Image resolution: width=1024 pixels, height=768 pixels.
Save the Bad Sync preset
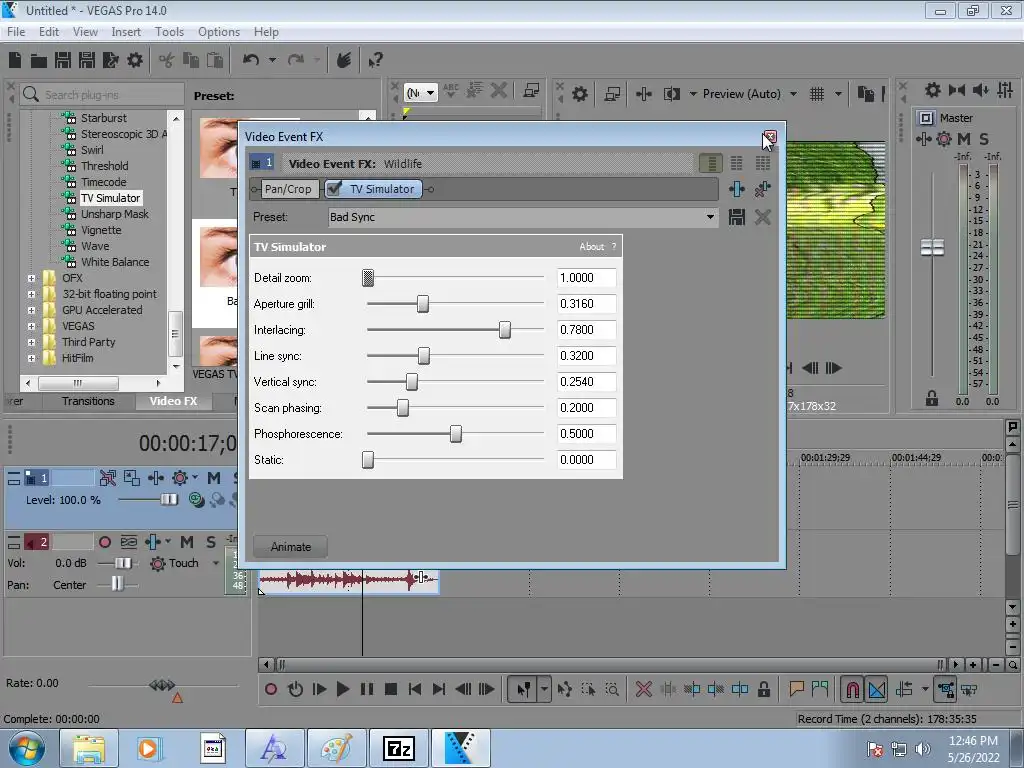737,217
